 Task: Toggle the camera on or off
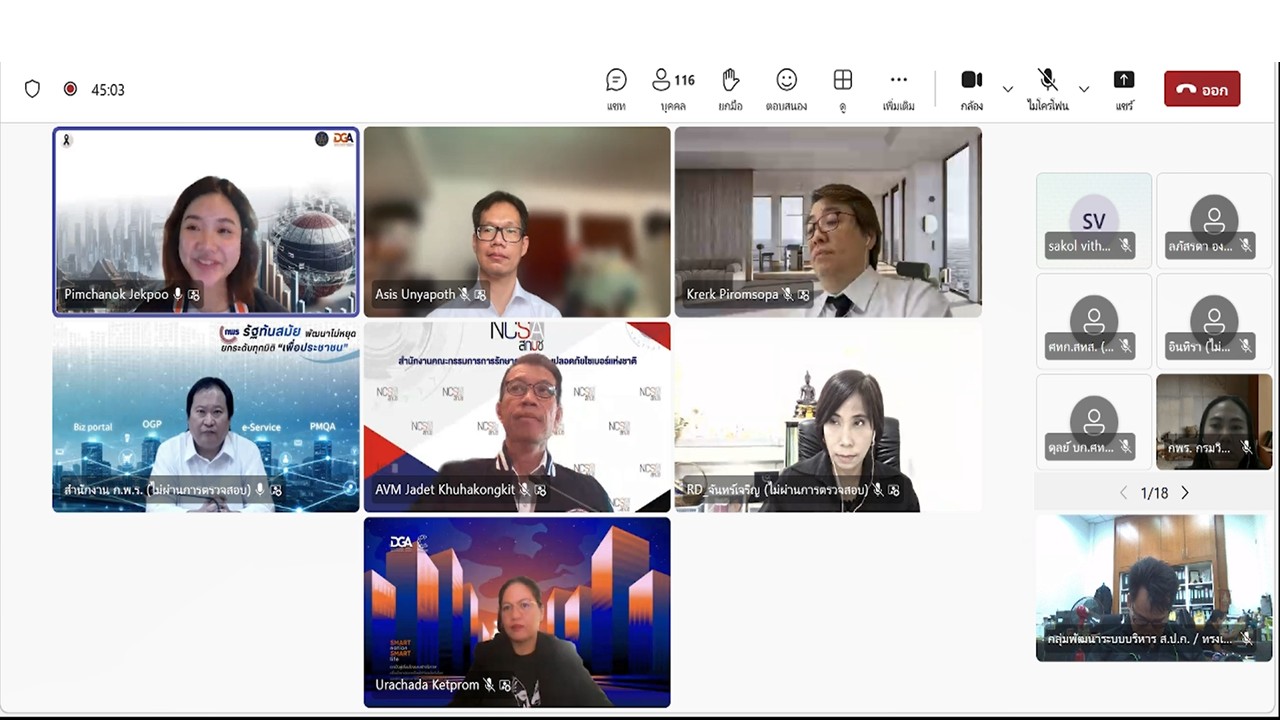pos(971,88)
